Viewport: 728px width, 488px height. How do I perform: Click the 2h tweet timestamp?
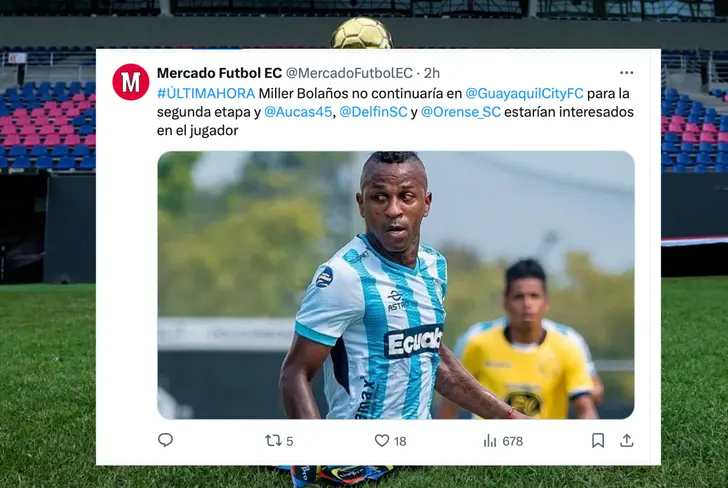click(x=432, y=73)
